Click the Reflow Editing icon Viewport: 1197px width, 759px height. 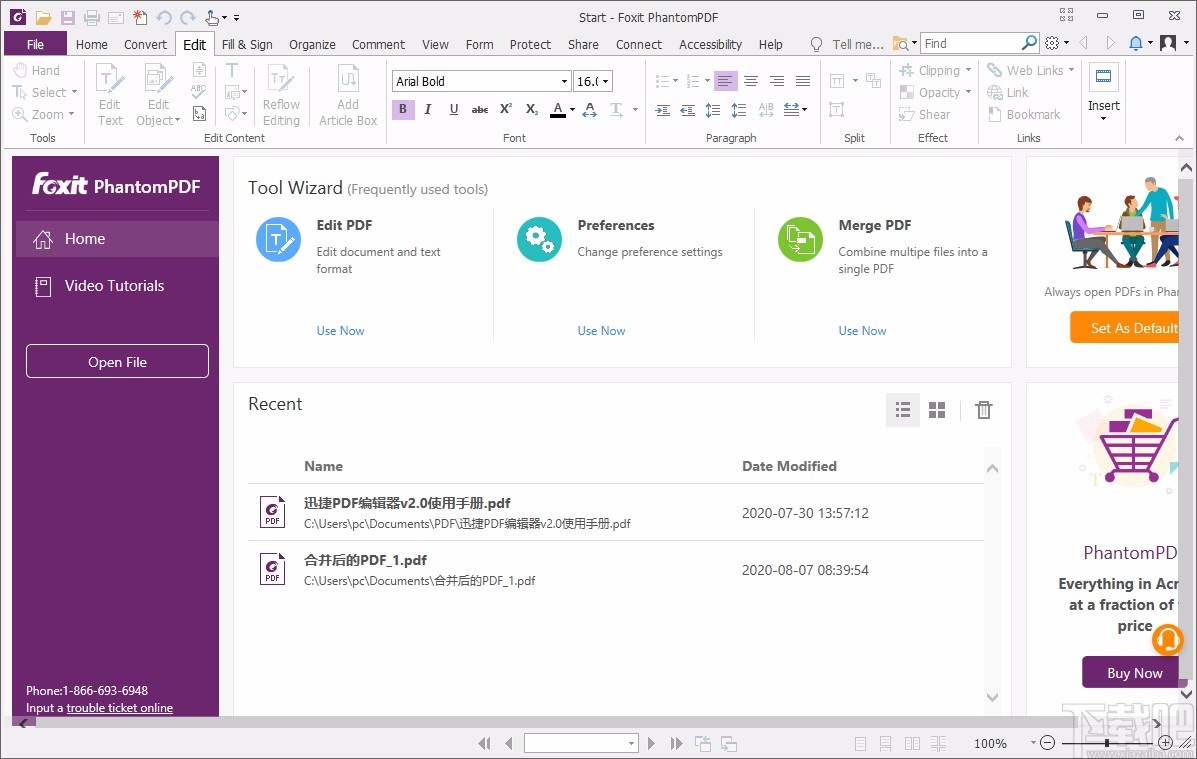[x=281, y=95]
